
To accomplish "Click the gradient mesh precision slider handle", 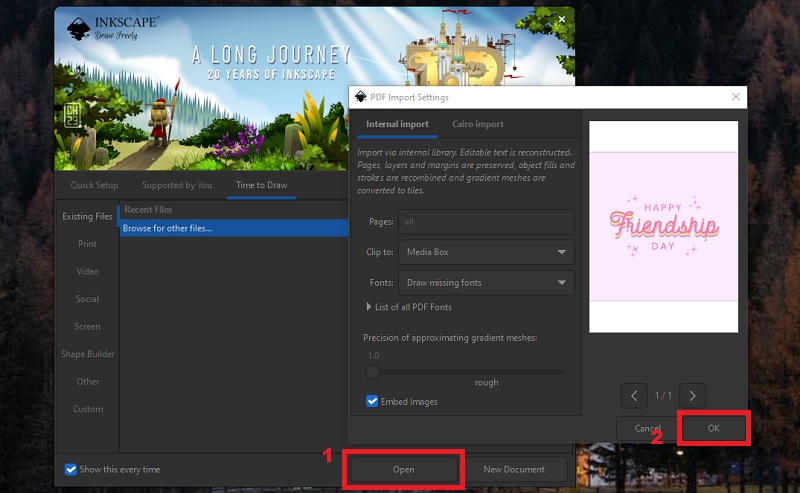I will pos(372,372).
